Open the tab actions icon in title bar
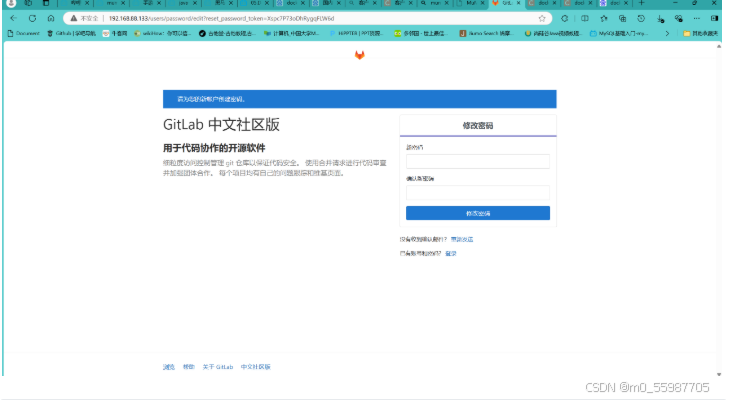The image size is (730, 400). pyautogui.click(x=46, y=3)
